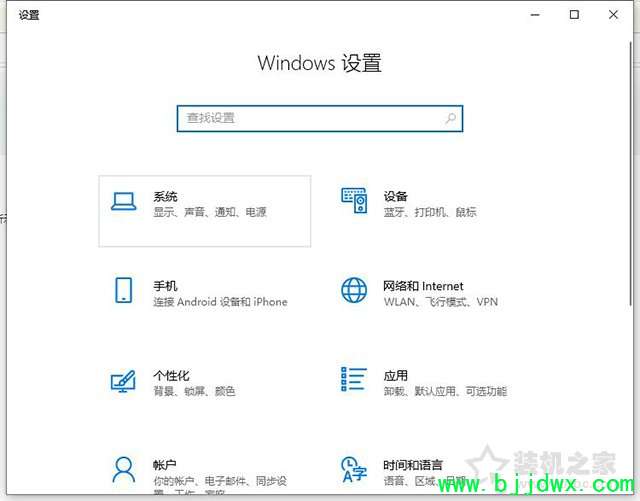
Task: Open 系统 settings category
Action: tap(204, 211)
